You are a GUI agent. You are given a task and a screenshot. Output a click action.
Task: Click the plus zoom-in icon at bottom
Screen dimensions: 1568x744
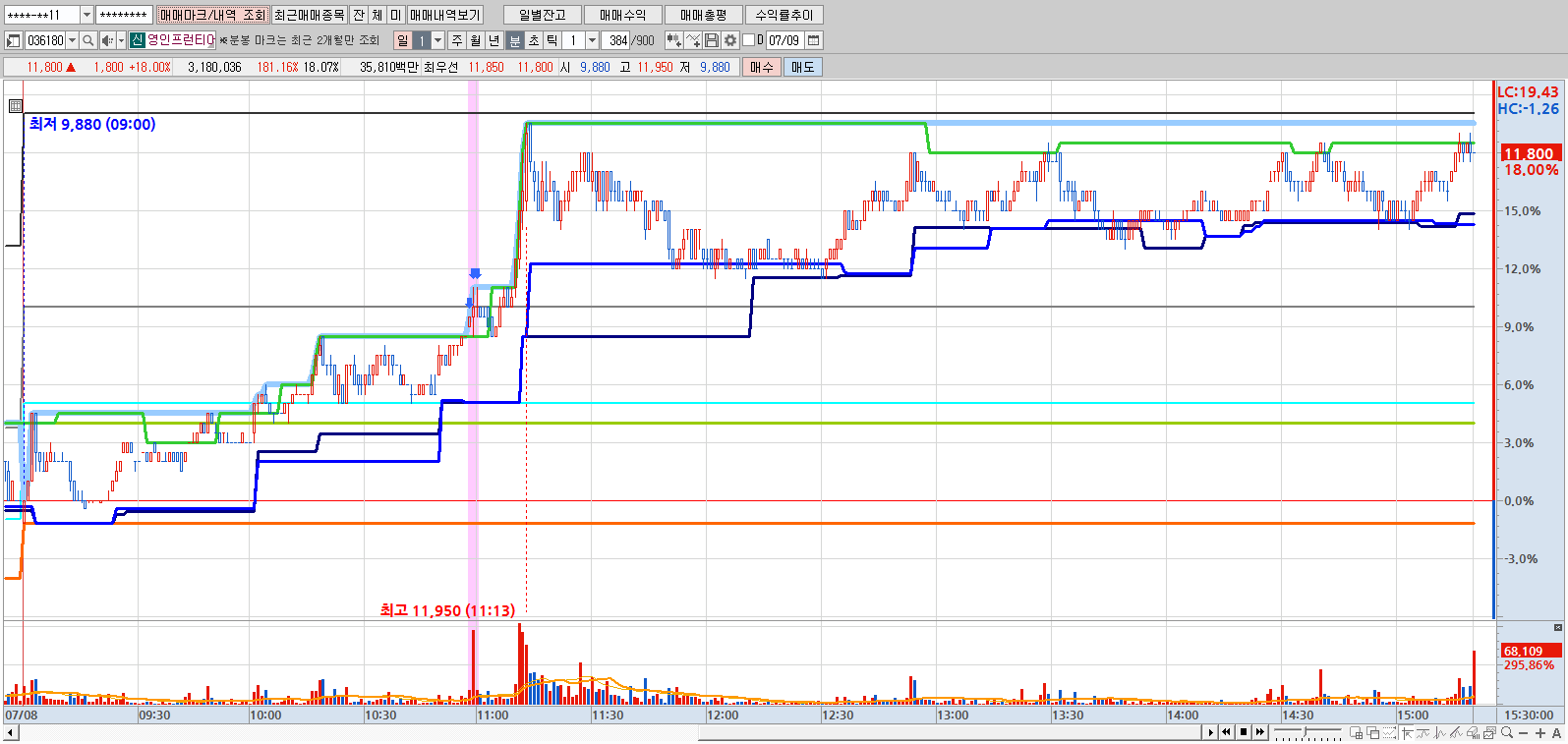pyautogui.click(x=1539, y=733)
